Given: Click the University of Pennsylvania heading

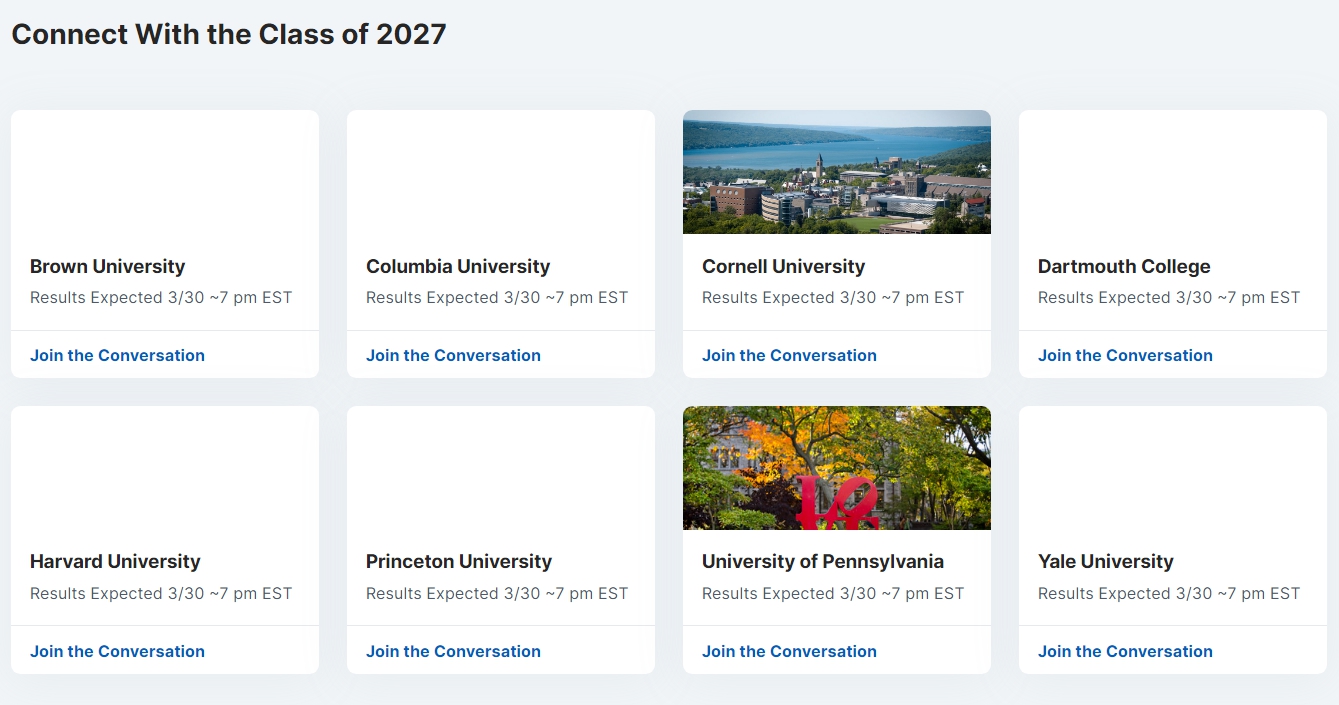Looking at the screenshot, I should (823, 561).
